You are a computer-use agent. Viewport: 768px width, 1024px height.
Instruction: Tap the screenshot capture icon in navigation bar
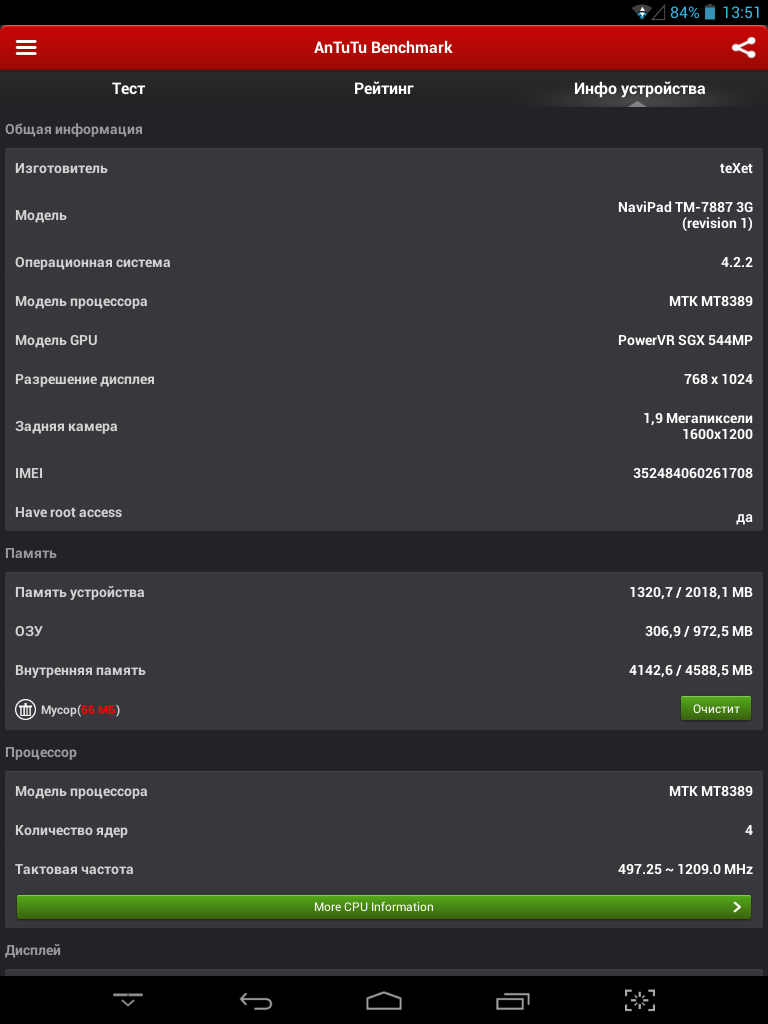coord(640,1000)
